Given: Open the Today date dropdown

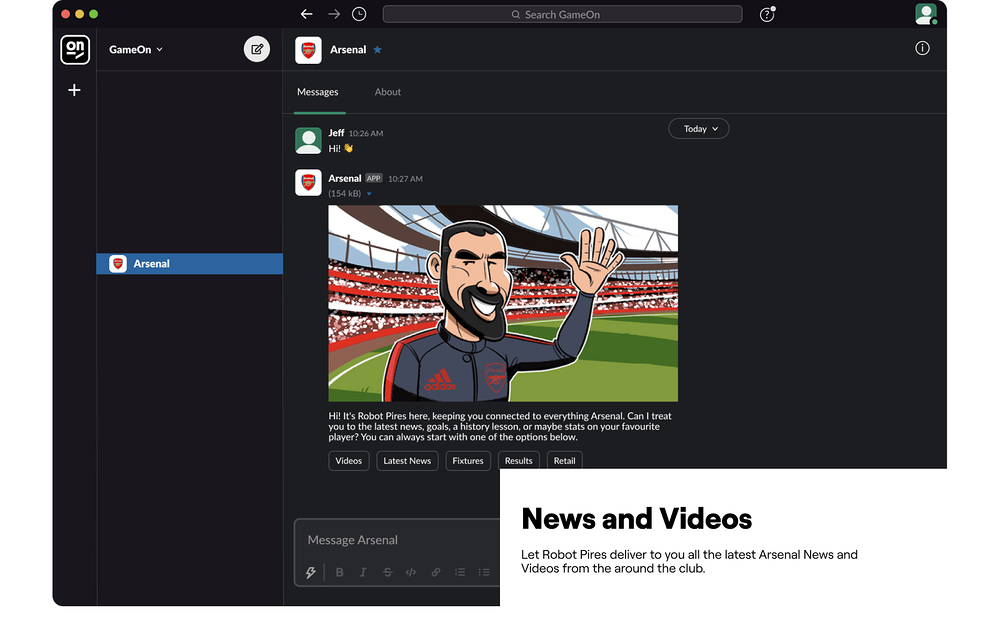Looking at the screenshot, I should tap(698, 129).
